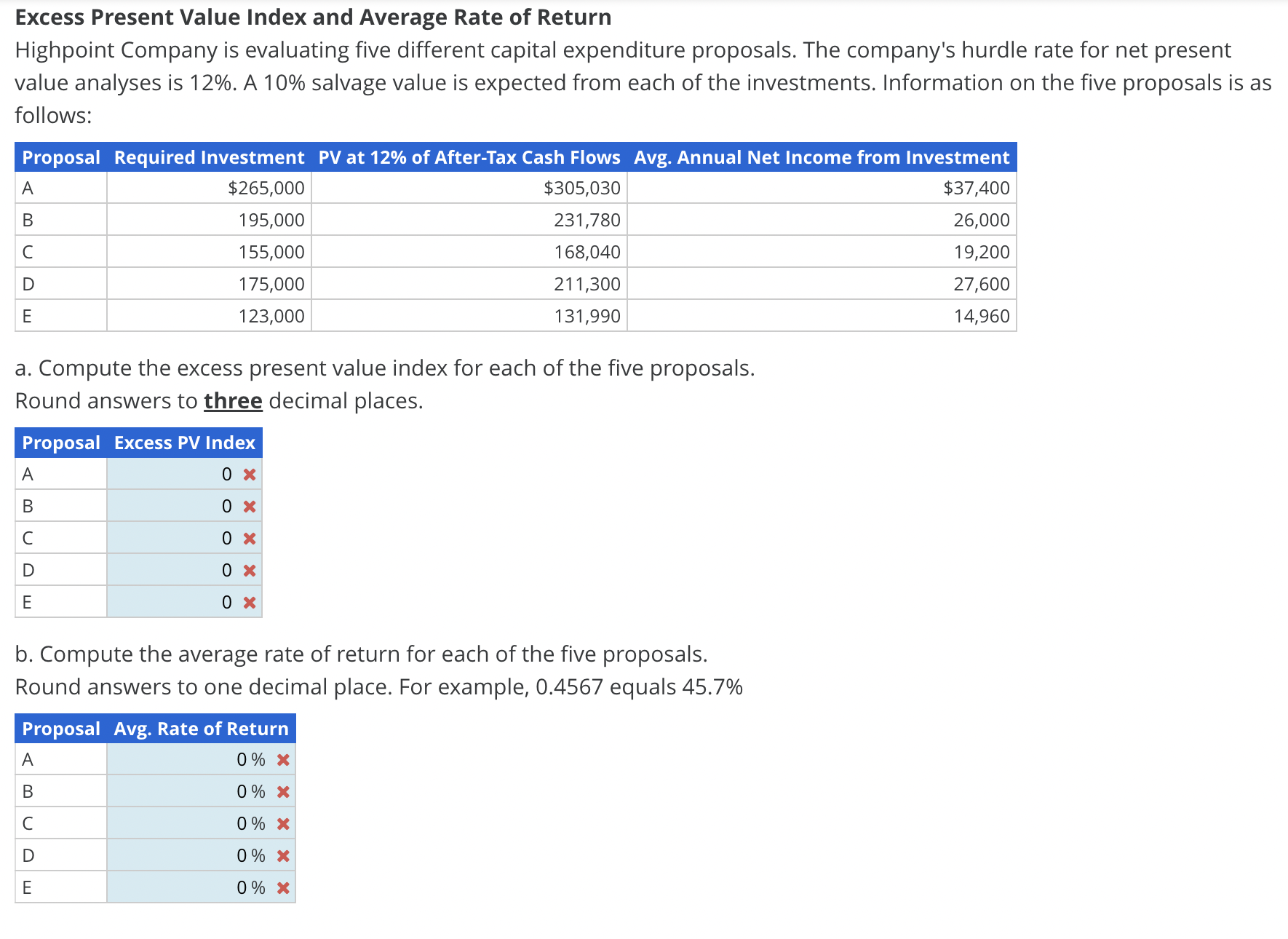The height and width of the screenshot is (939, 1288).
Task: Click the red X beside Proposal E's rate of return
Action: click(x=283, y=887)
